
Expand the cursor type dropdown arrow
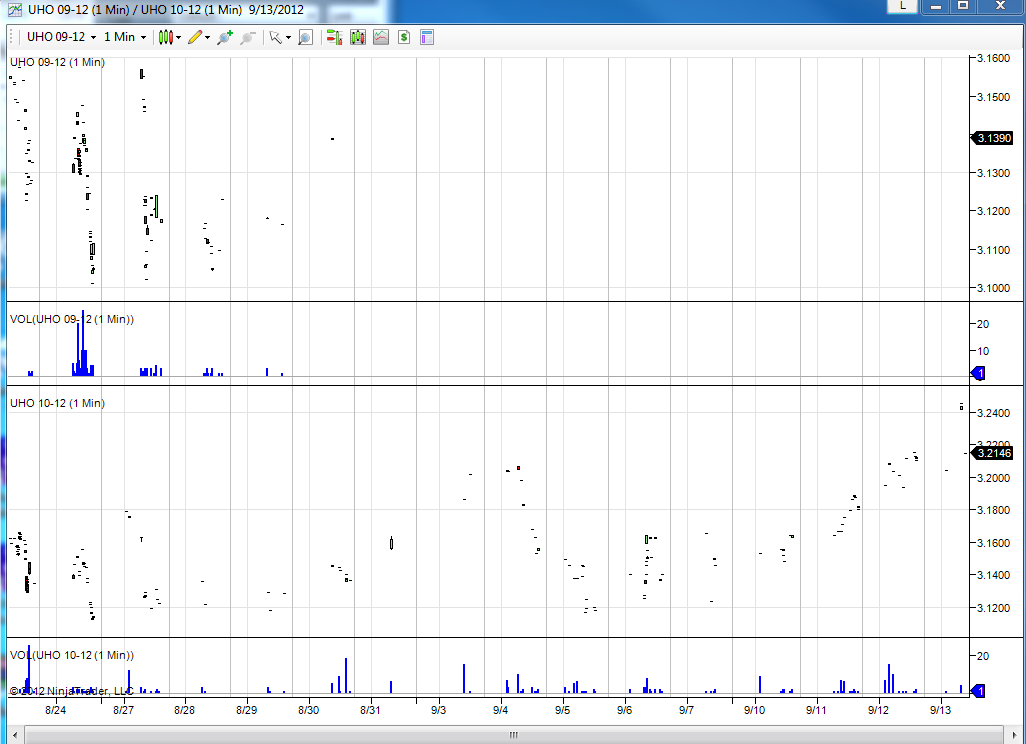[289, 37]
